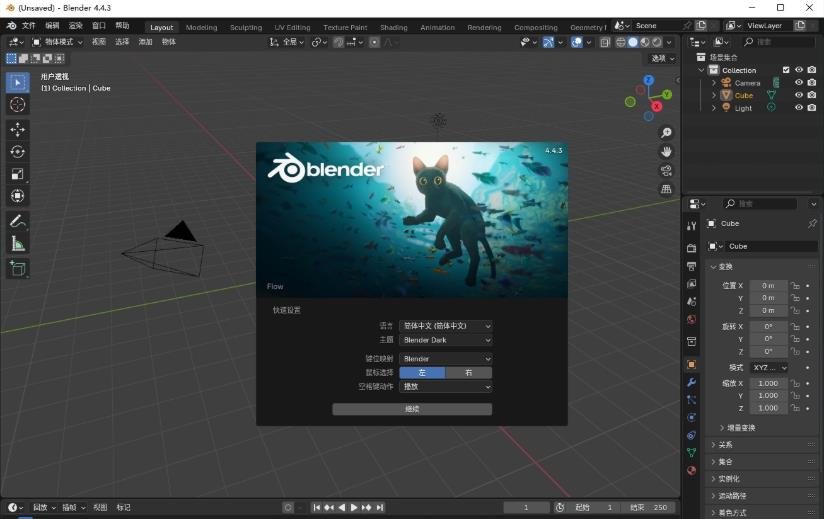This screenshot has width=824, height=519.
Task: Jump to the last frame in timeline
Action: click(380, 507)
